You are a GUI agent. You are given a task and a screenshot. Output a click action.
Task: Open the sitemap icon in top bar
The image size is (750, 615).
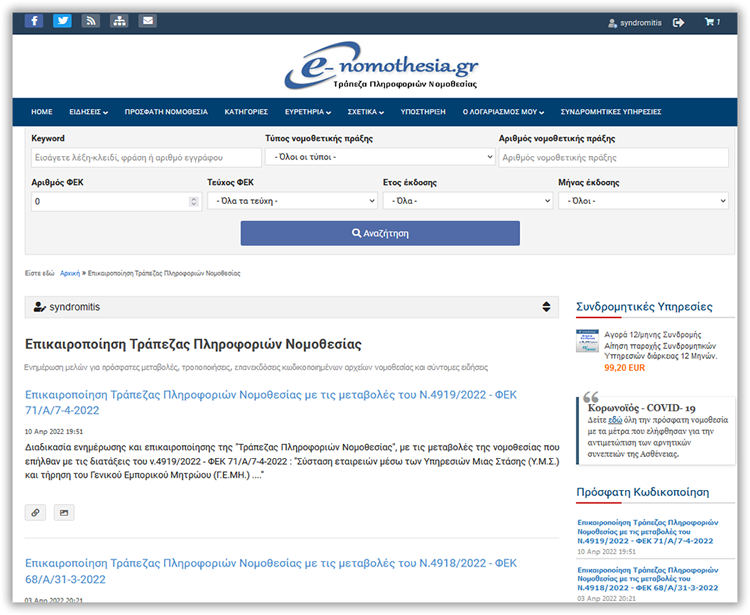pyautogui.click(x=119, y=21)
